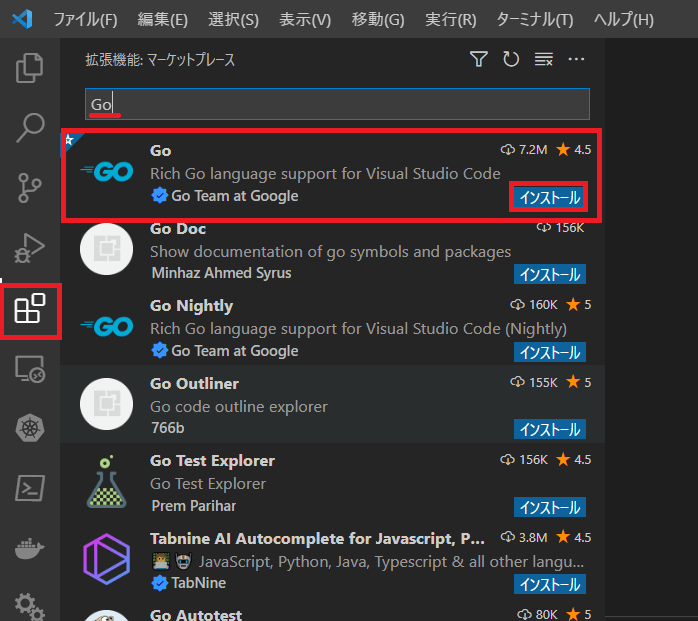
Task: Open the Explorer view in activity bar
Action: 29,68
